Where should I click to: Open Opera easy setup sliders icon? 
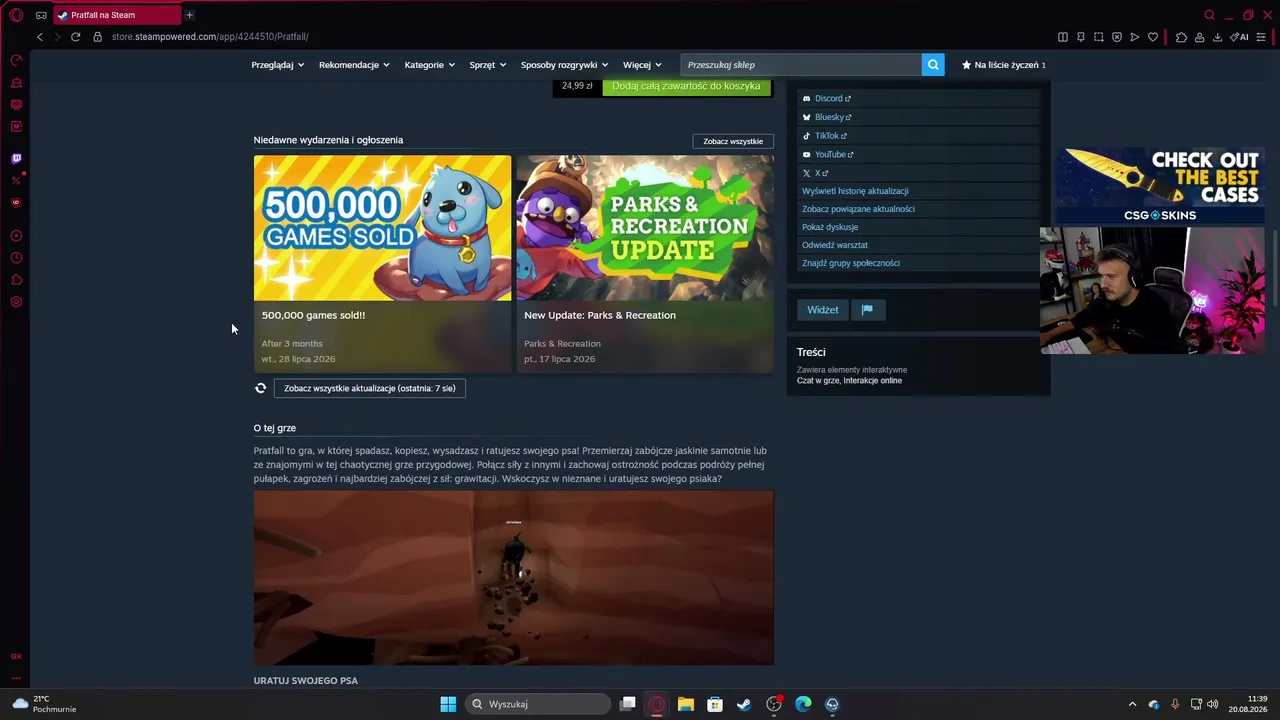pyautogui.click(x=1259, y=37)
